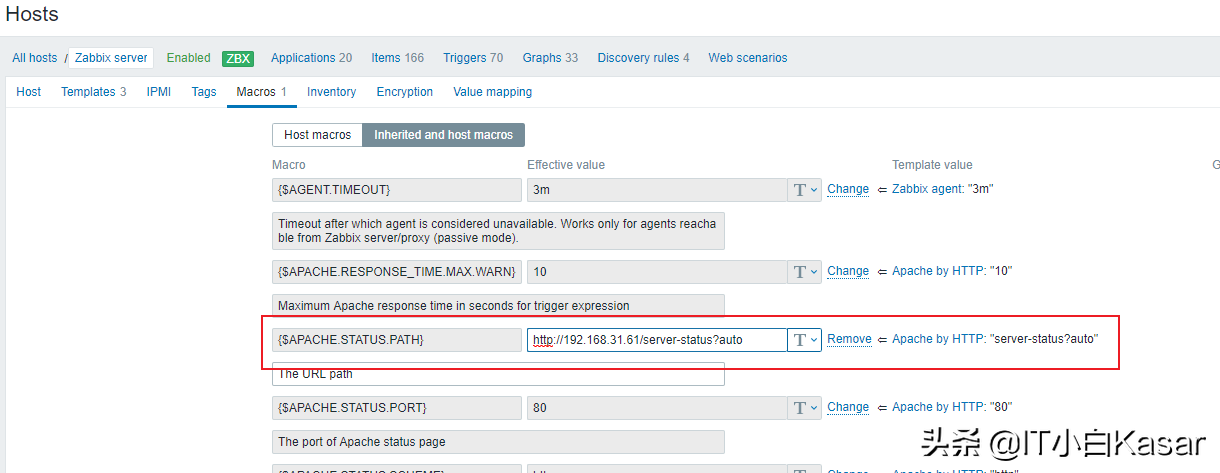Click the Apache by HTTP server-status template link
The image size is (1220, 473).
point(995,339)
